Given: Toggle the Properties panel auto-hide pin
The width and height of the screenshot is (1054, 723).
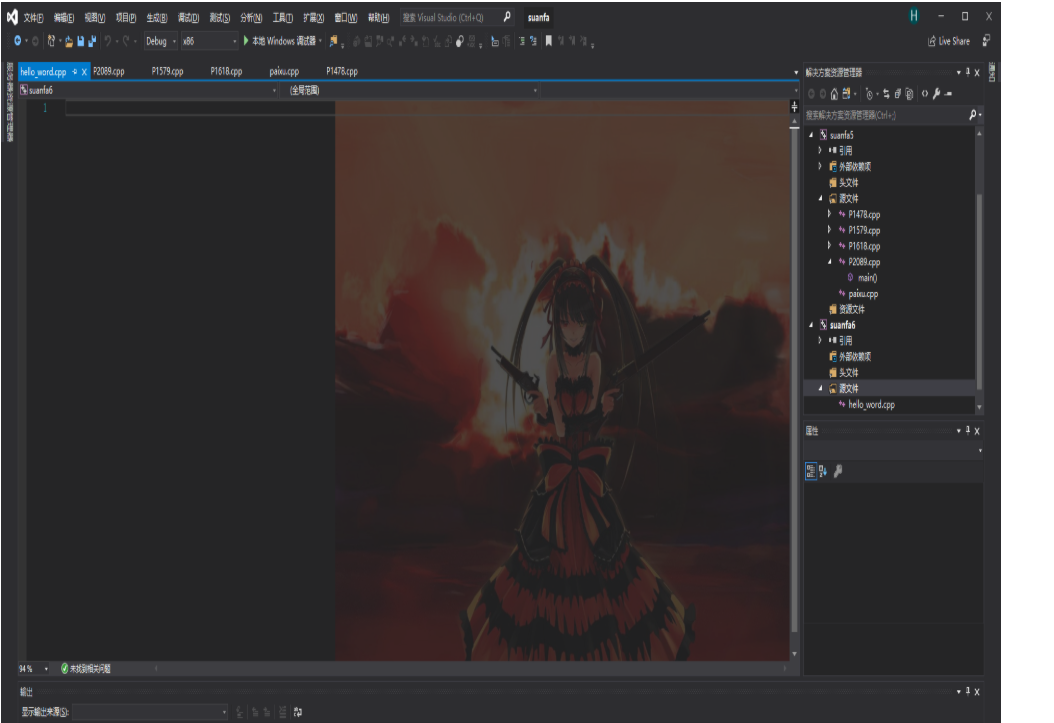Looking at the screenshot, I should [x=968, y=430].
